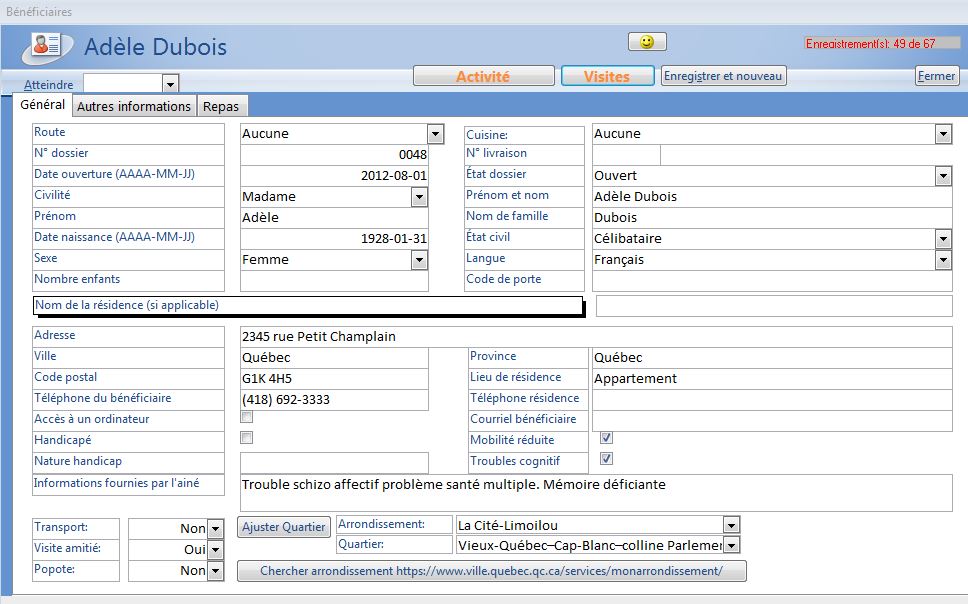
Task: Open the Popote dropdown
Action: coord(215,571)
